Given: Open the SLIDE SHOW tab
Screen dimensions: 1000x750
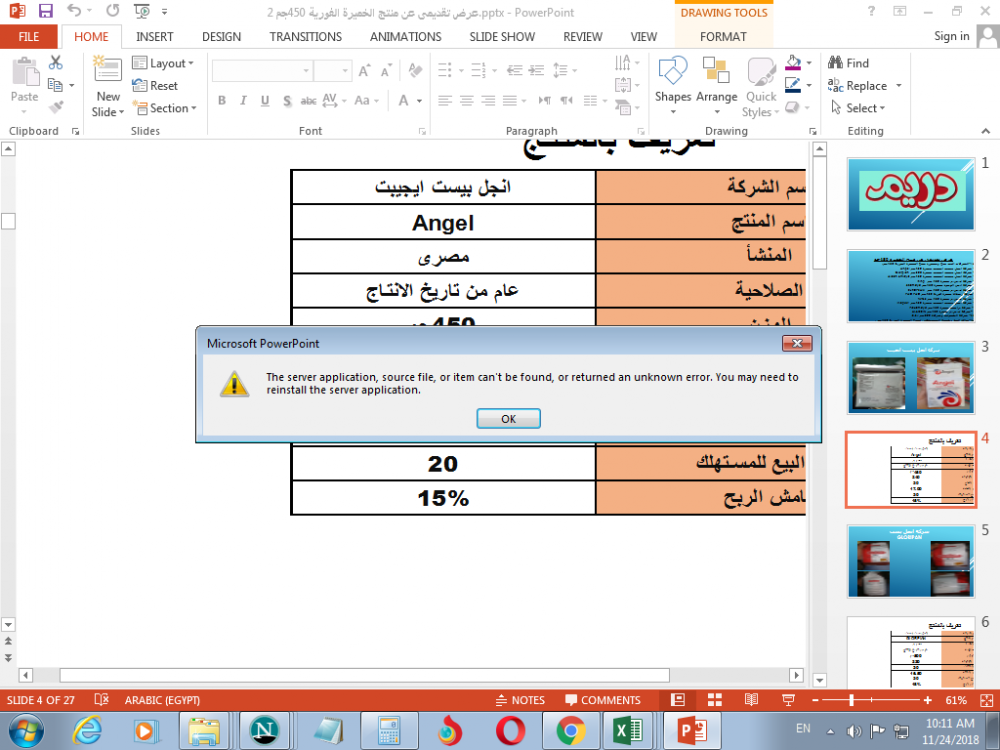Looking at the screenshot, I should click(502, 37).
